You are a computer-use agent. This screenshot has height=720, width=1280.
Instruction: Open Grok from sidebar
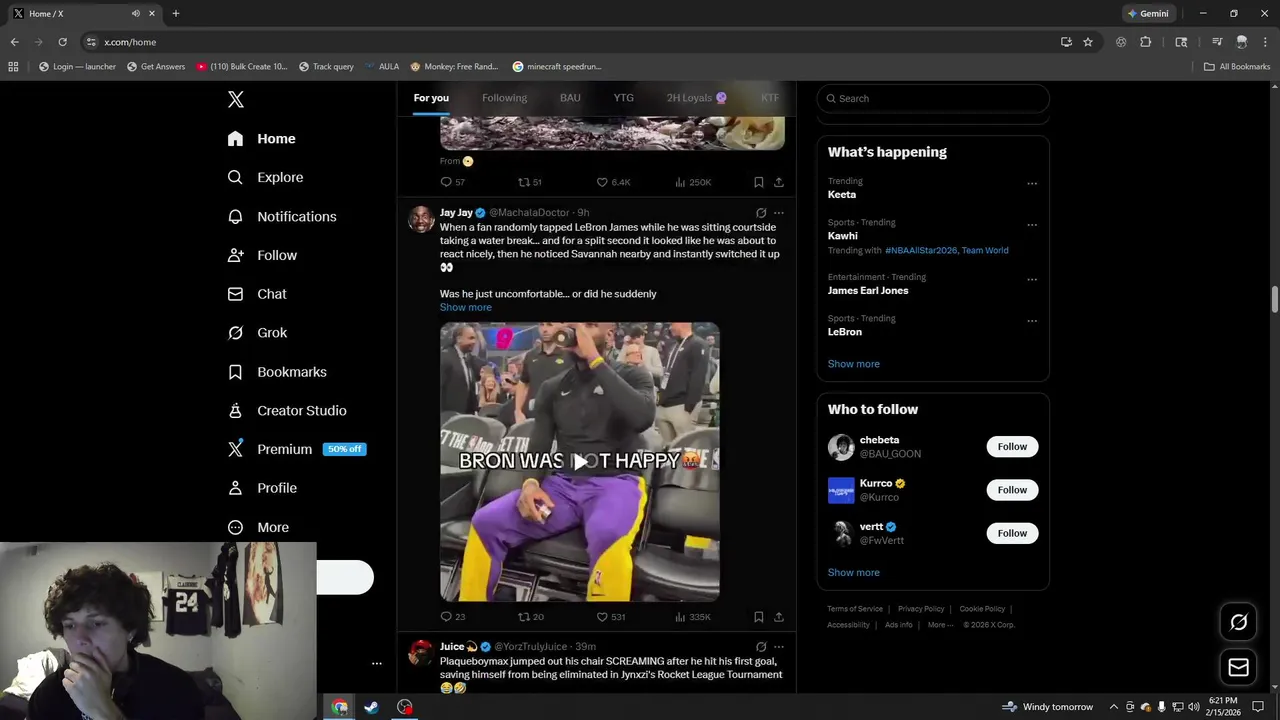(x=257, y=333)
